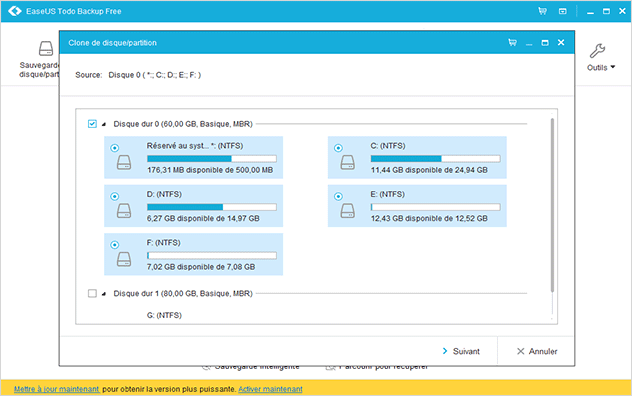This screenshot has width=632, height=396.
Task: Select the E: (NTFS) radio button
Action: 338,196
